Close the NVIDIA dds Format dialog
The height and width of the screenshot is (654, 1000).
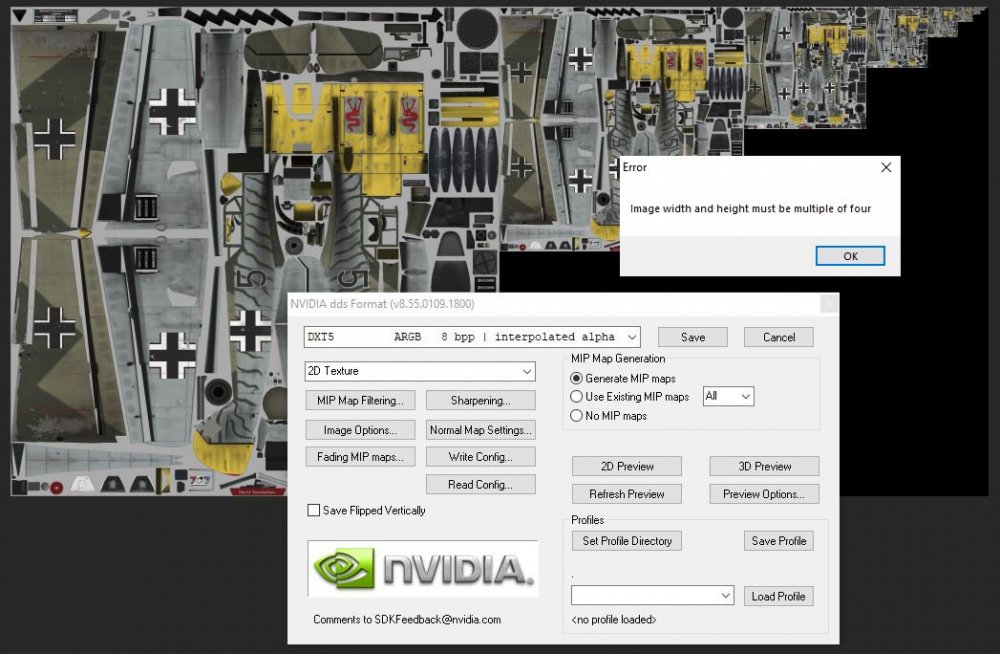click(827, 304)
